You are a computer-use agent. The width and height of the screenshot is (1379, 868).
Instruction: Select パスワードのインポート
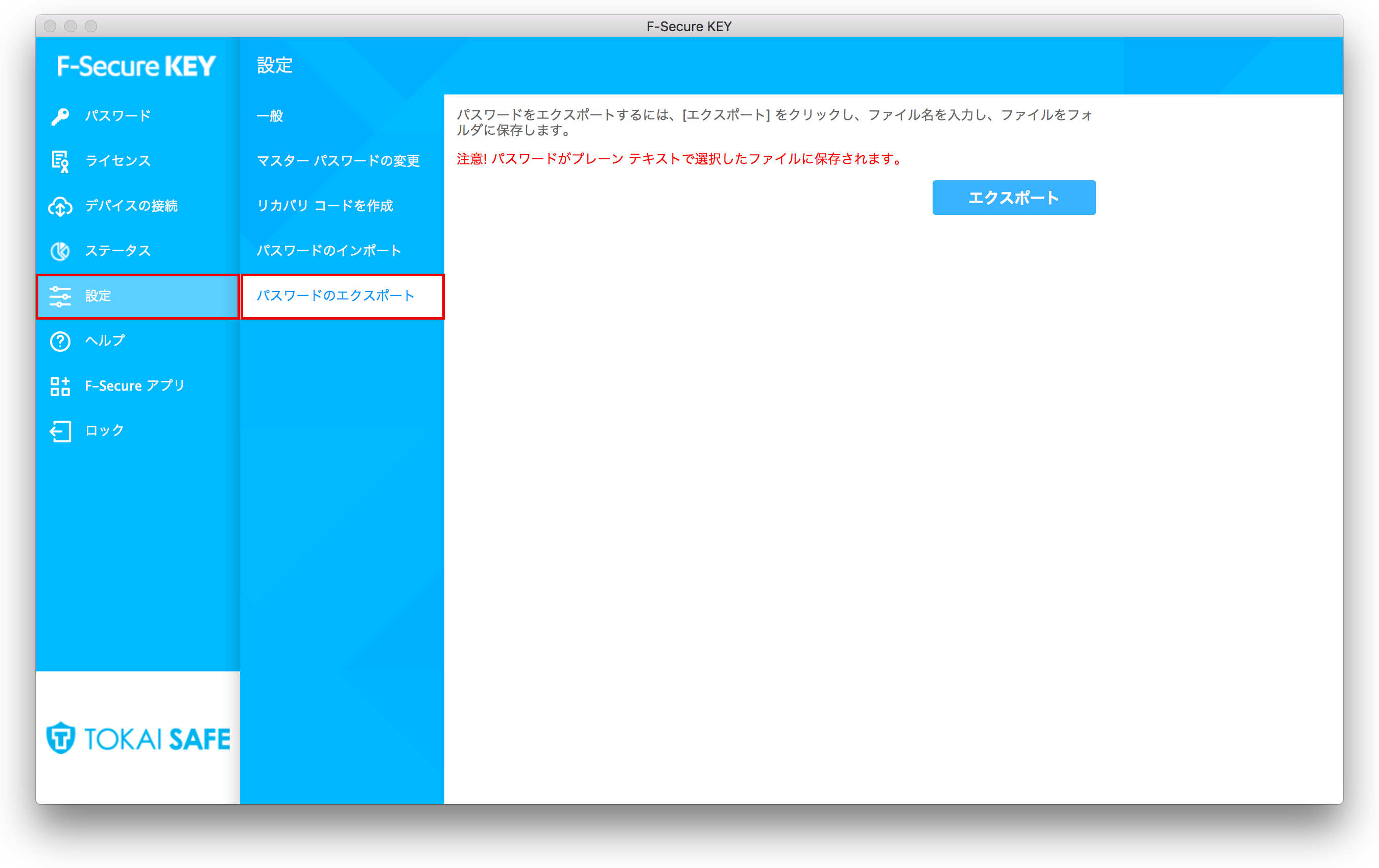click(x=329, y=250)
